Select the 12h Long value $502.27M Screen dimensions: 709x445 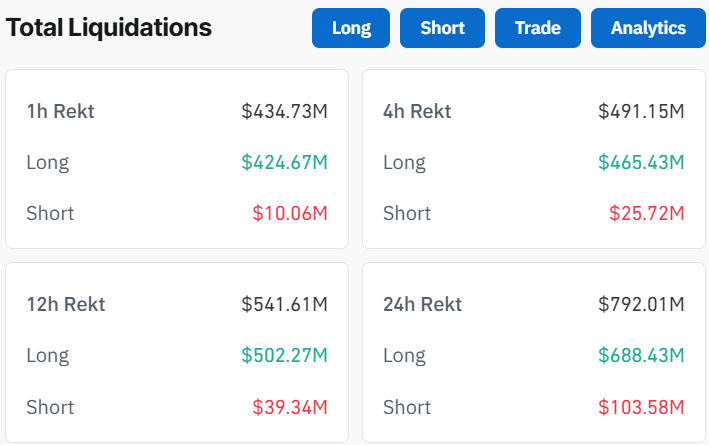point(284,355)
